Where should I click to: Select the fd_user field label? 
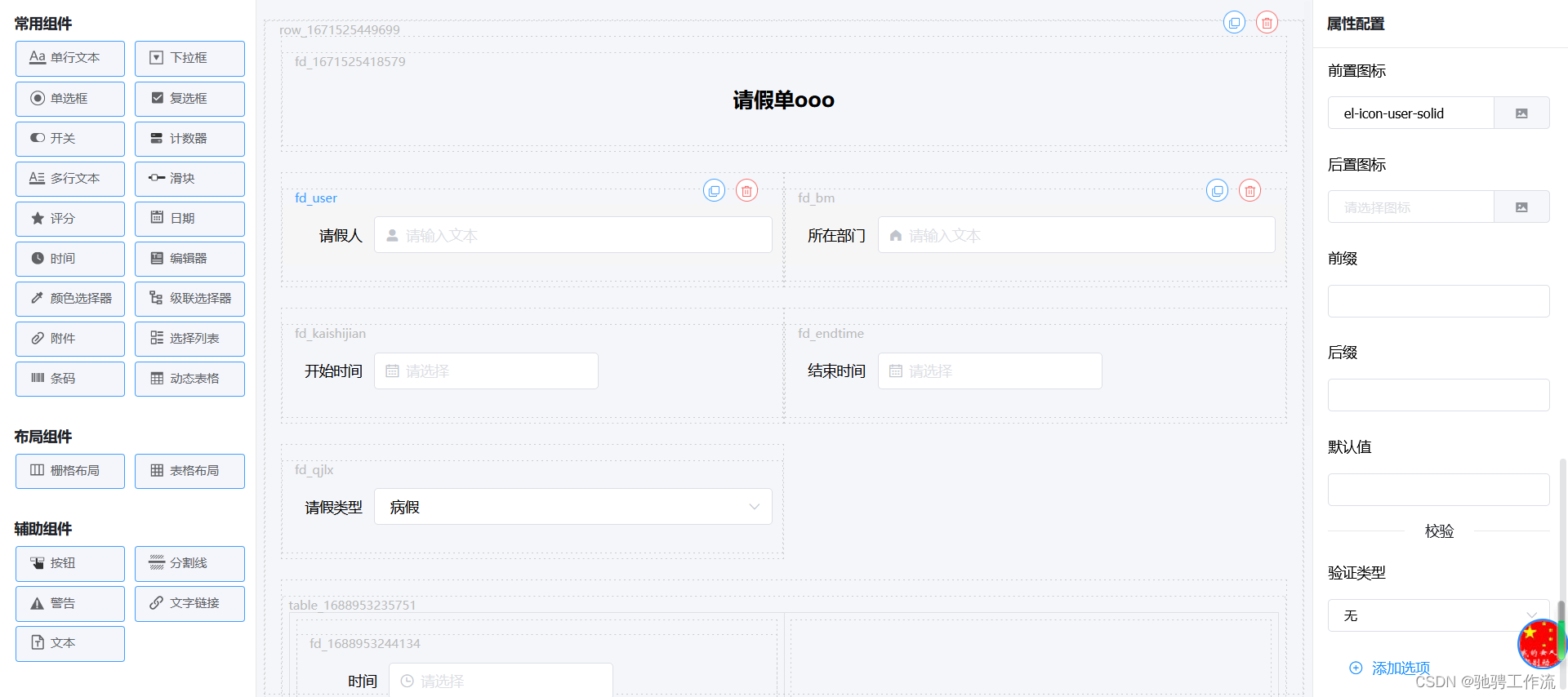click(316, 198)
